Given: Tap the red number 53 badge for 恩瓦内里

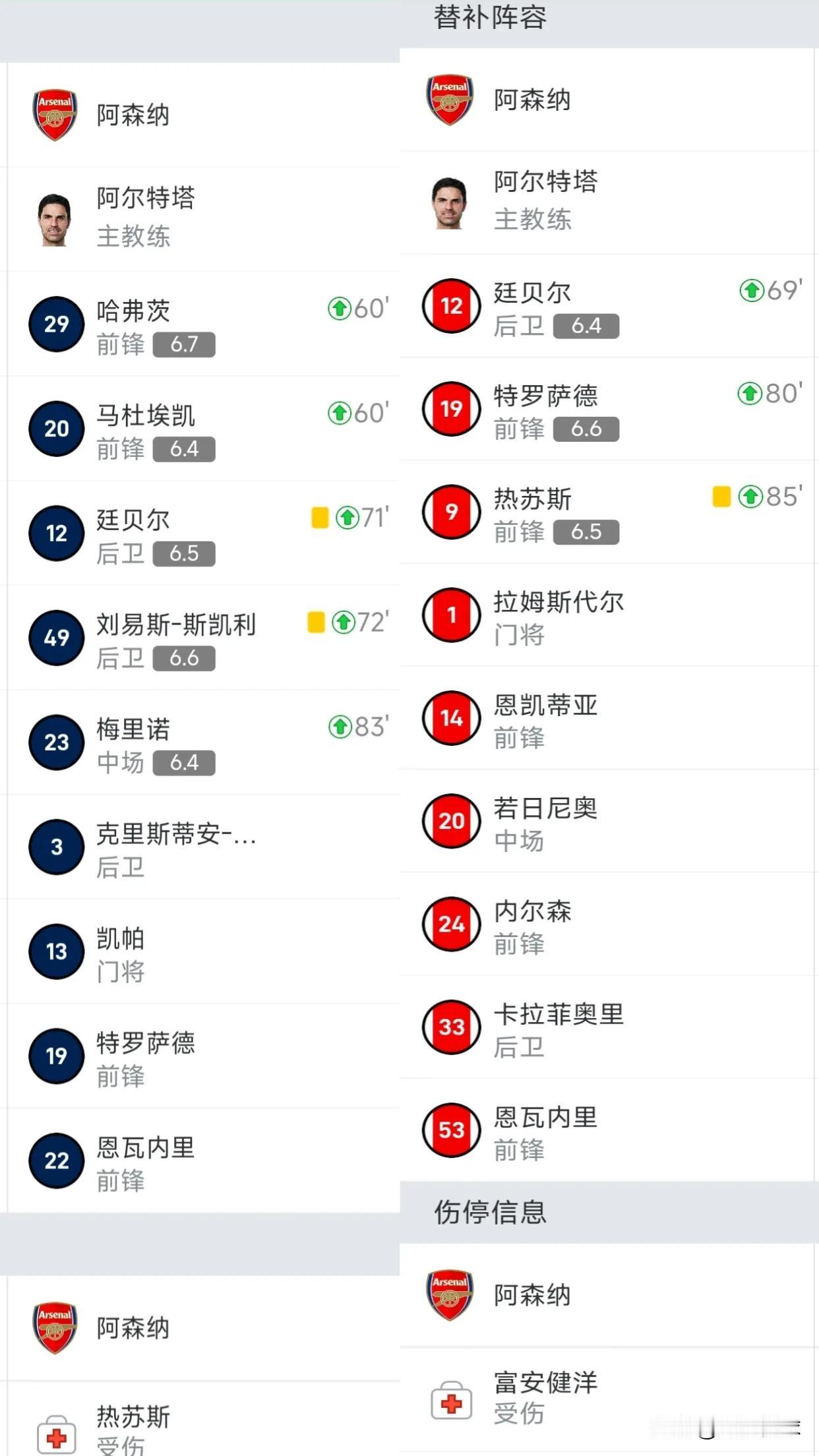Looking at the screenshot, I should [x=452, y=1130].
